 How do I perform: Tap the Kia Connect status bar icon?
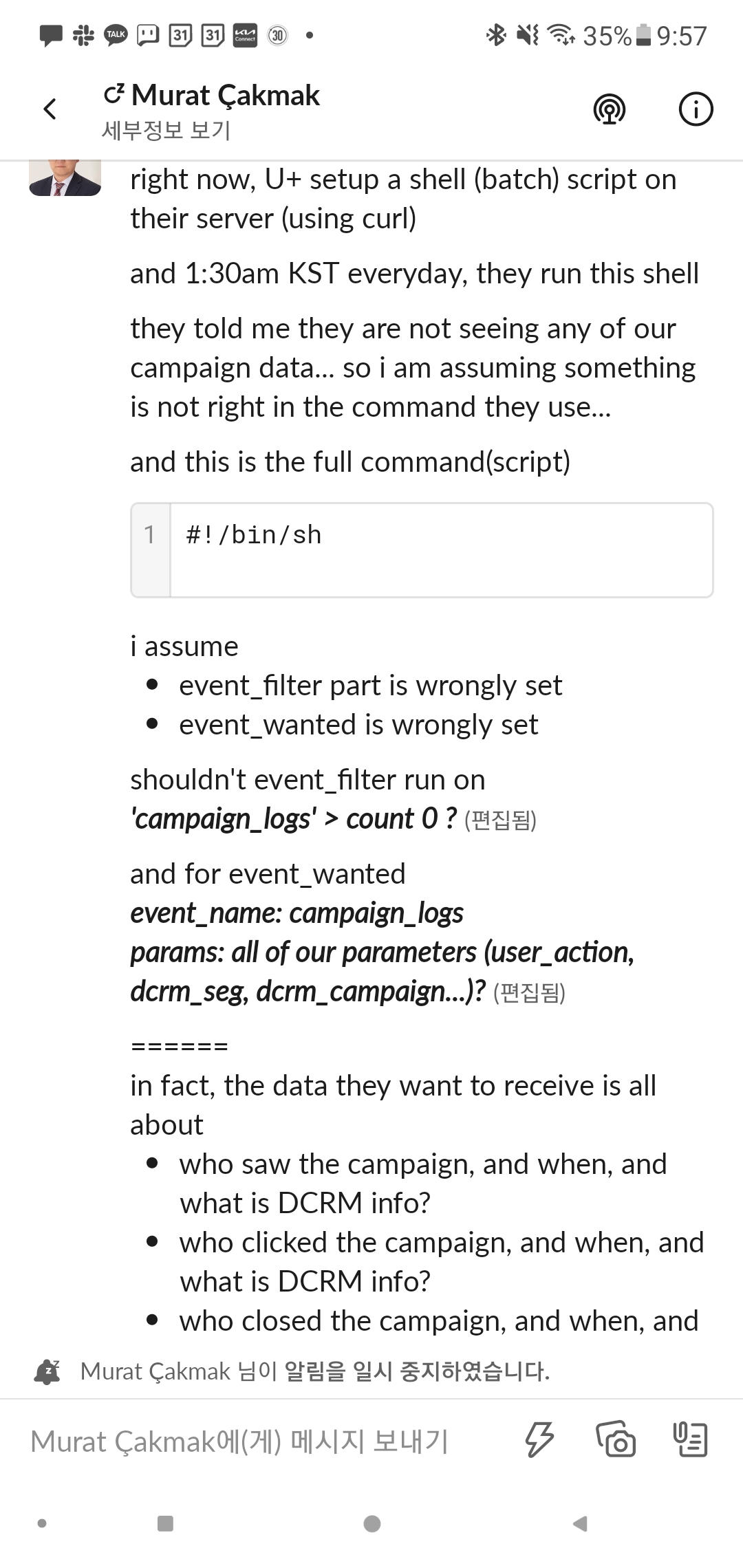[x=245, y=35]
